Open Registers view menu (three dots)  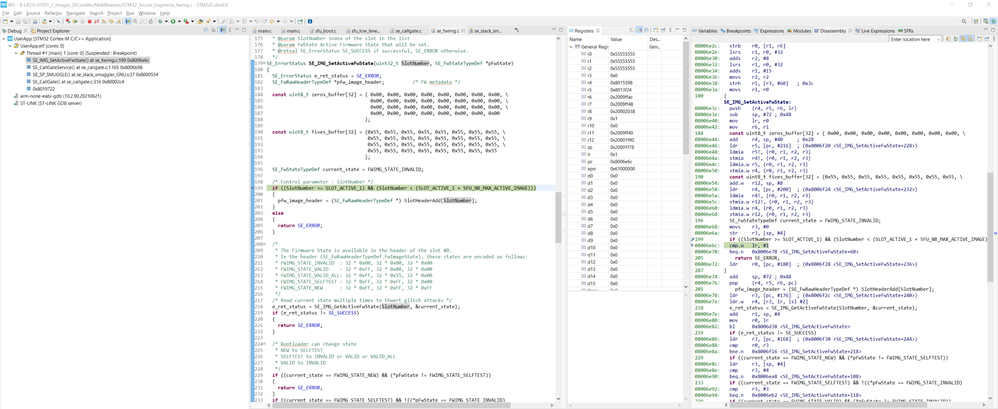(670, 30)
